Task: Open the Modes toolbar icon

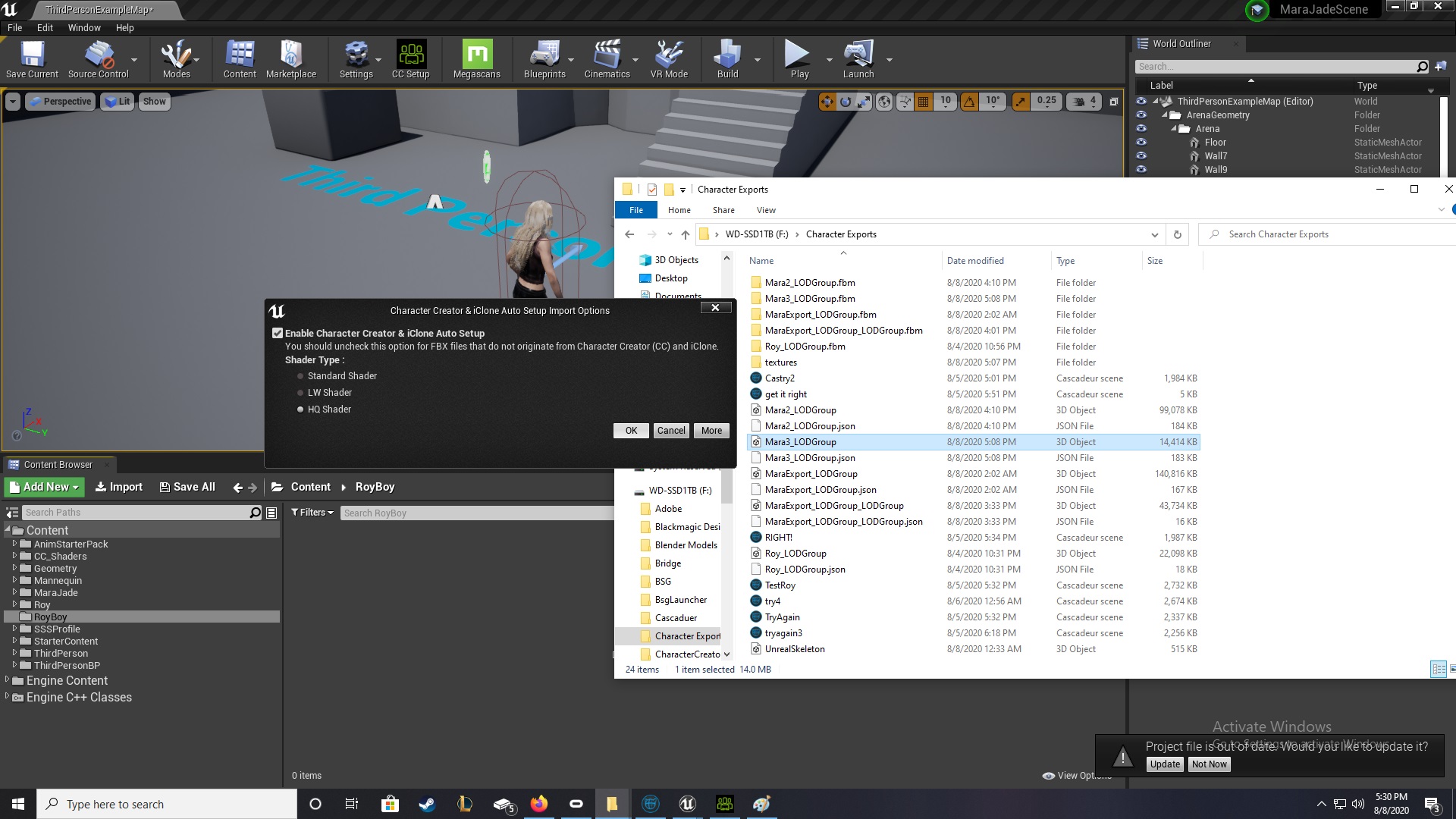Action: [x=176, y=59]
